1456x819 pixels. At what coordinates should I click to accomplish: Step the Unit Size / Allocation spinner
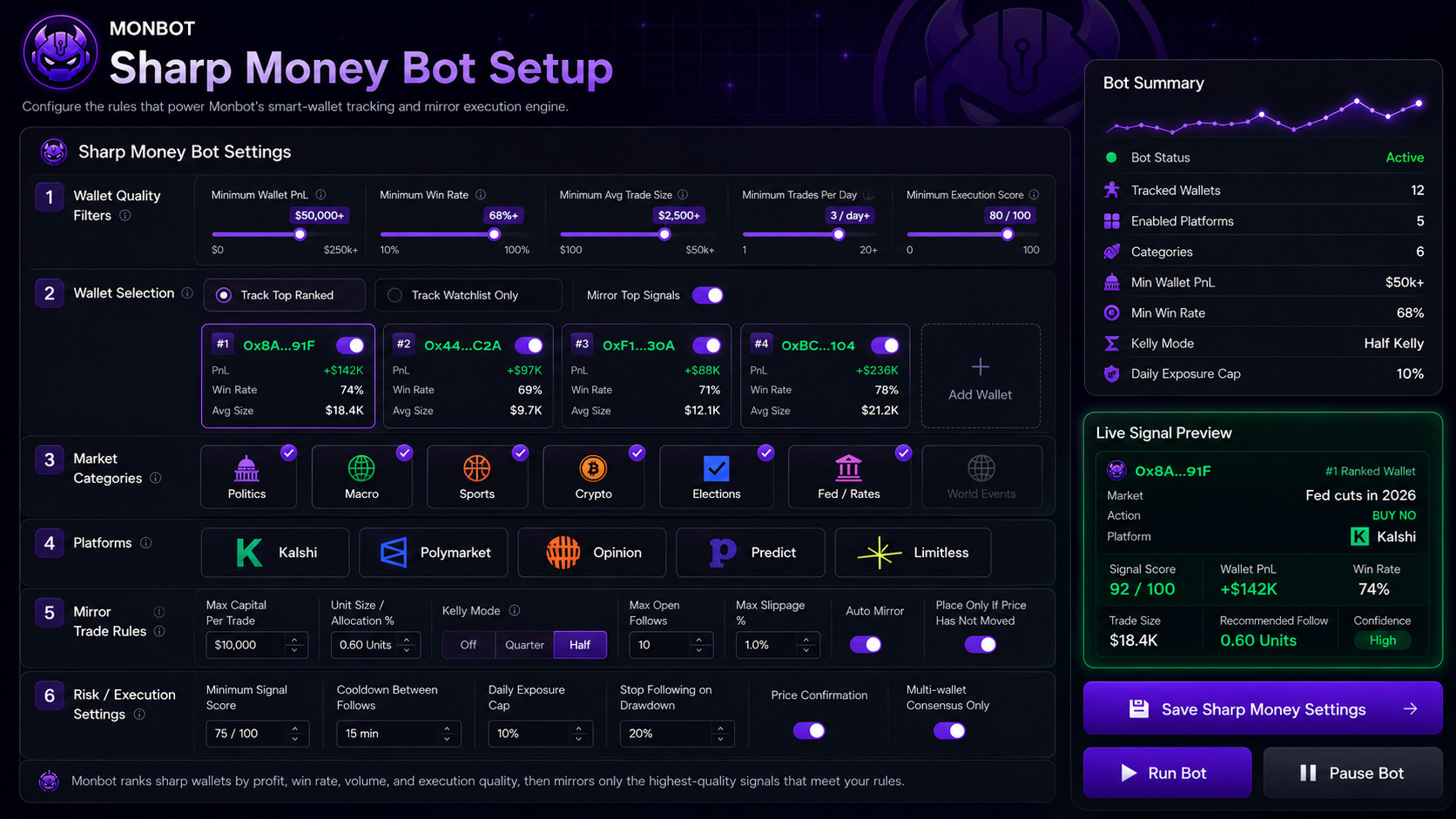coord(407,645)
